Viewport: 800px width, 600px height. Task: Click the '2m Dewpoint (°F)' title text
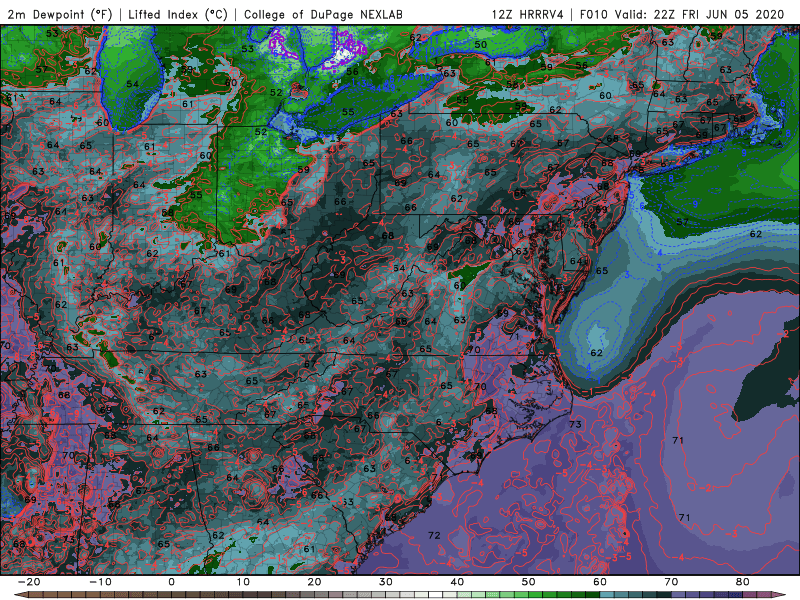click(x=60, y=14)
